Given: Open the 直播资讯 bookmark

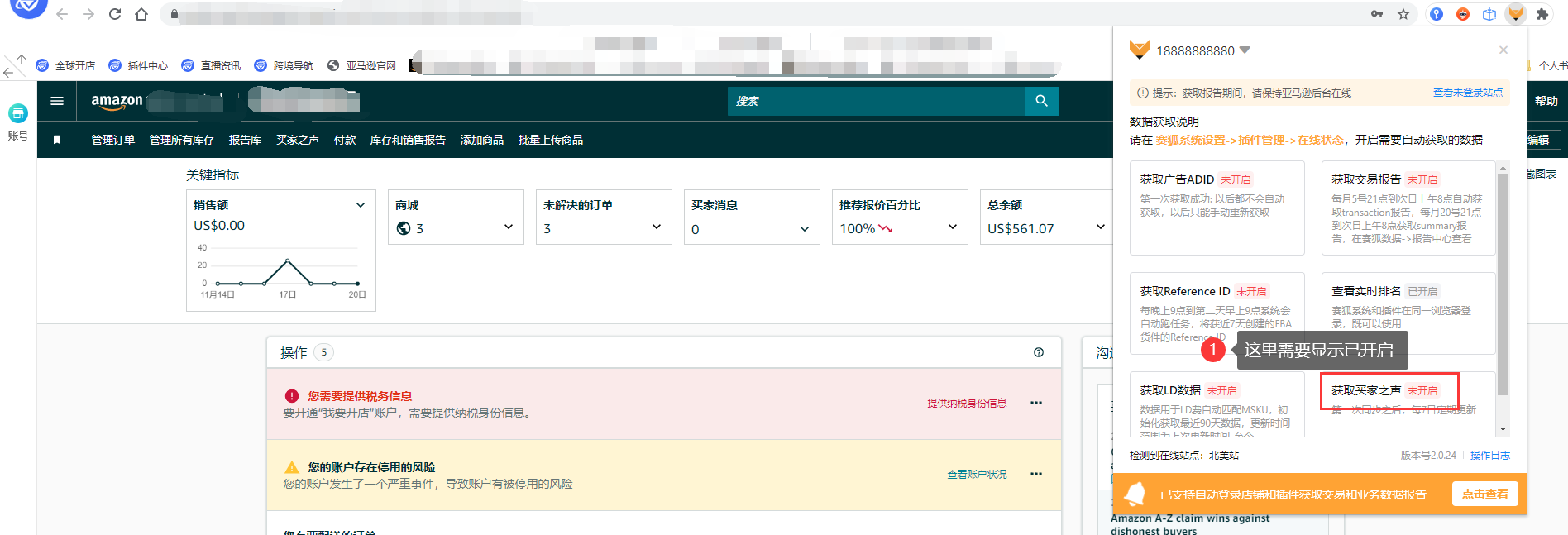Looking at the screenshot, I should pos(211,65).
